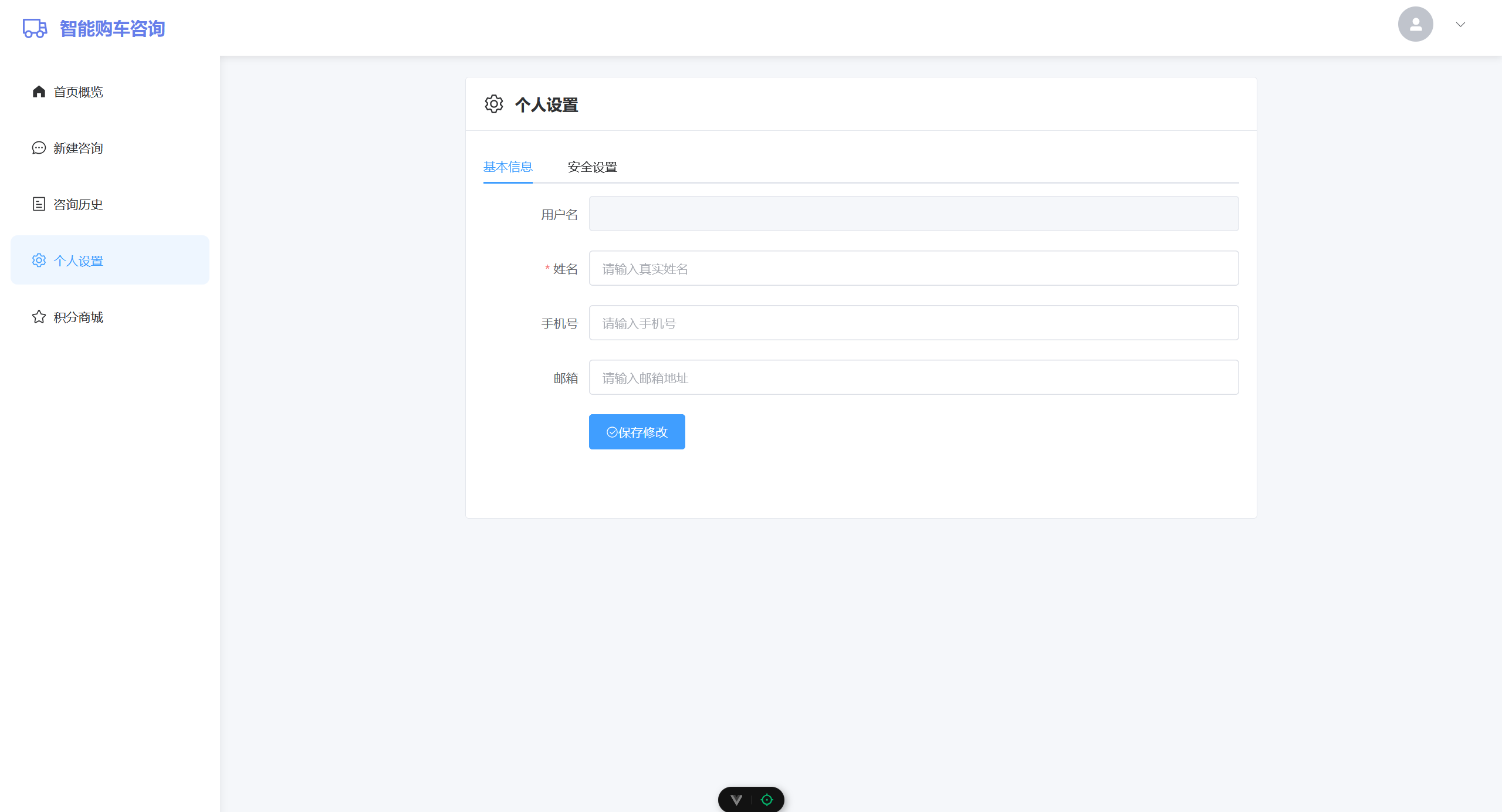Click the chat bubble icon for 新建咨询

coord(39,148)
